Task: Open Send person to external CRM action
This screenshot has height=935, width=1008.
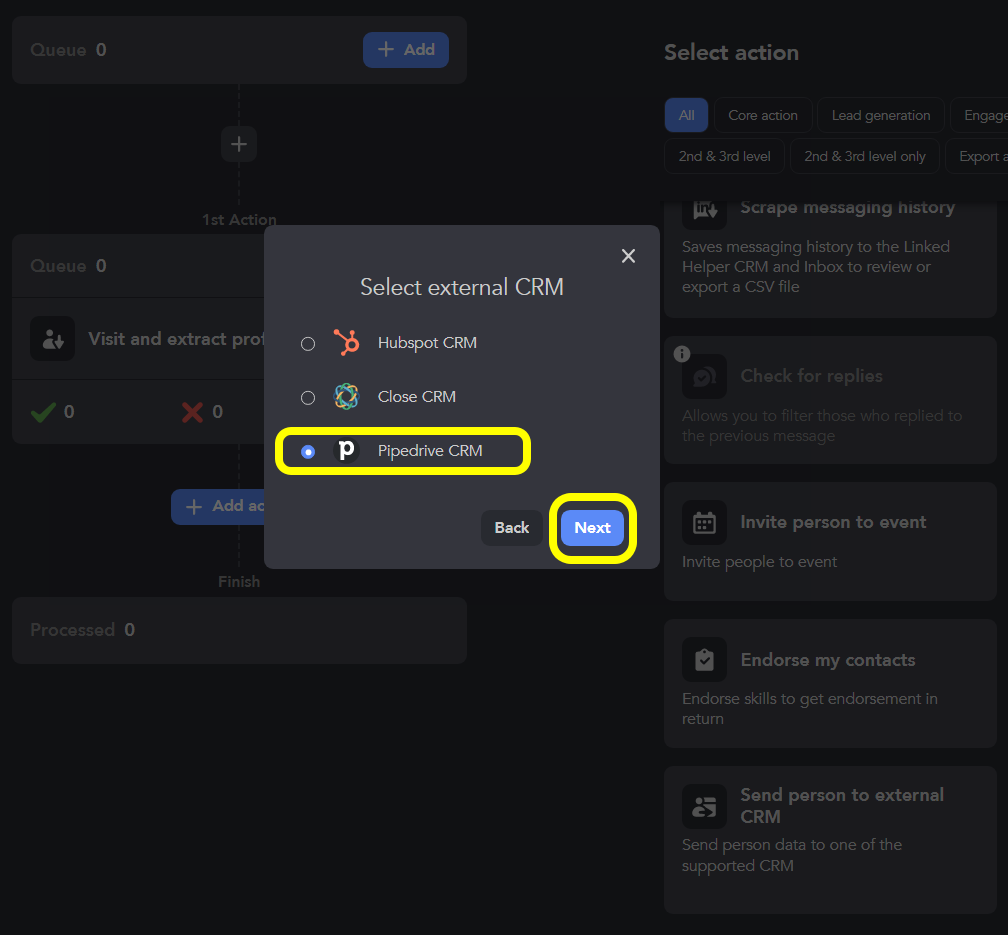Action: click(x=831, y=840)
